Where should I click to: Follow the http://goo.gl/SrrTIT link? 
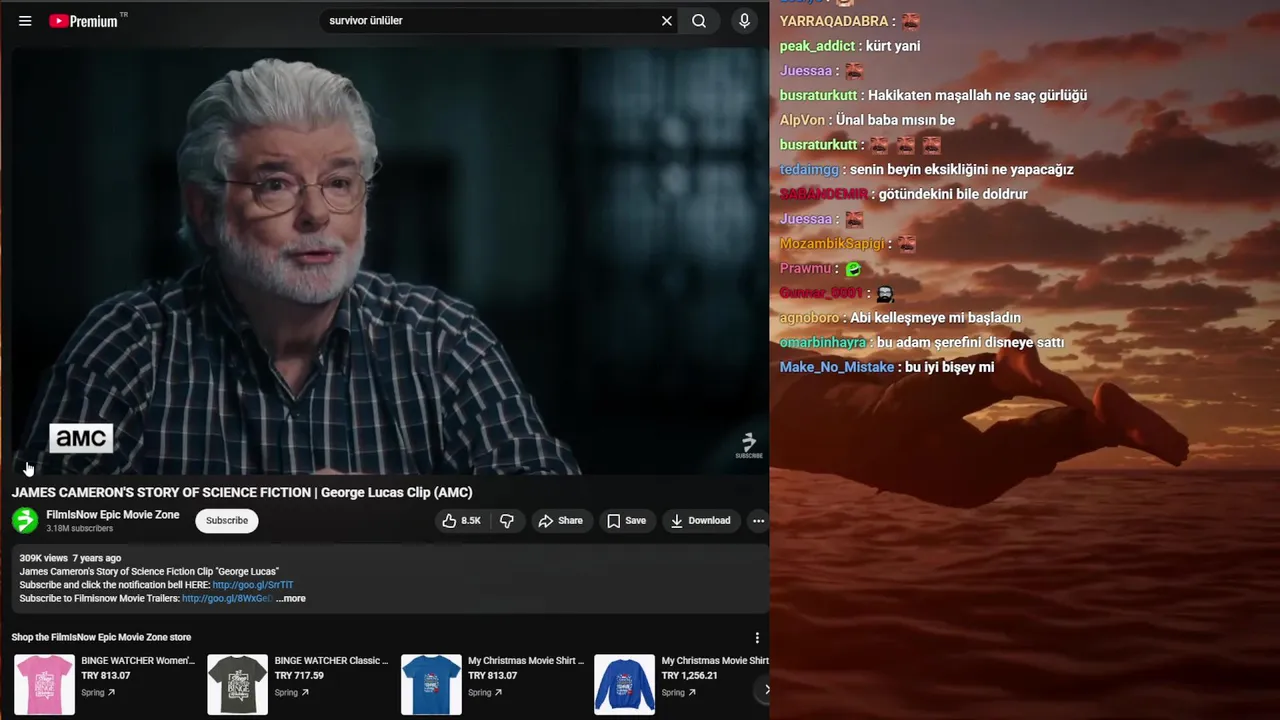[x=253, y=585]
